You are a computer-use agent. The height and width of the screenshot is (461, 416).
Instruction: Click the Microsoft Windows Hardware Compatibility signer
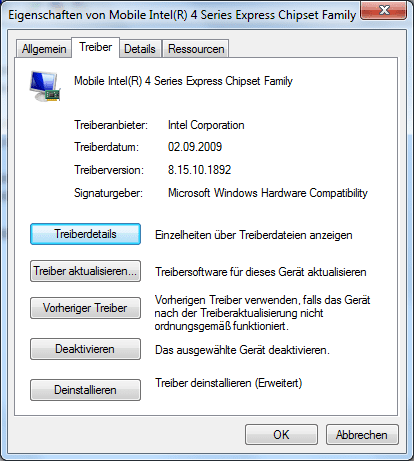(x=268, y=193)
